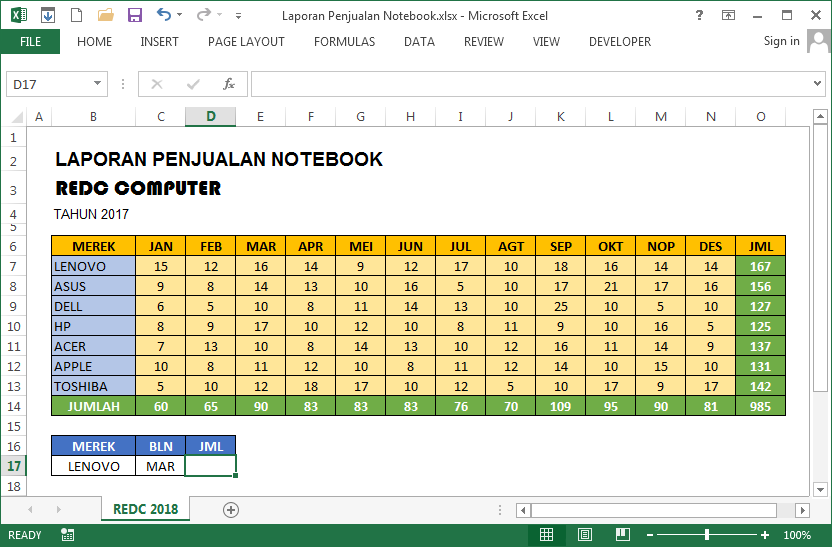Switch to the INSERT tab

point(159,41)
